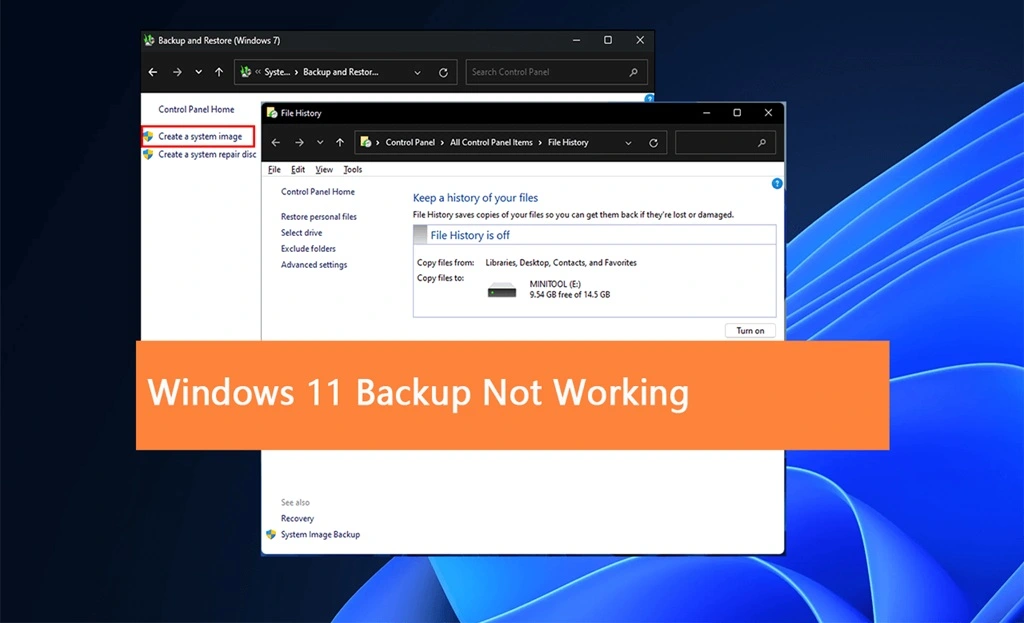
Task: Open recent locations dropdown in File History
Action: 320,142
